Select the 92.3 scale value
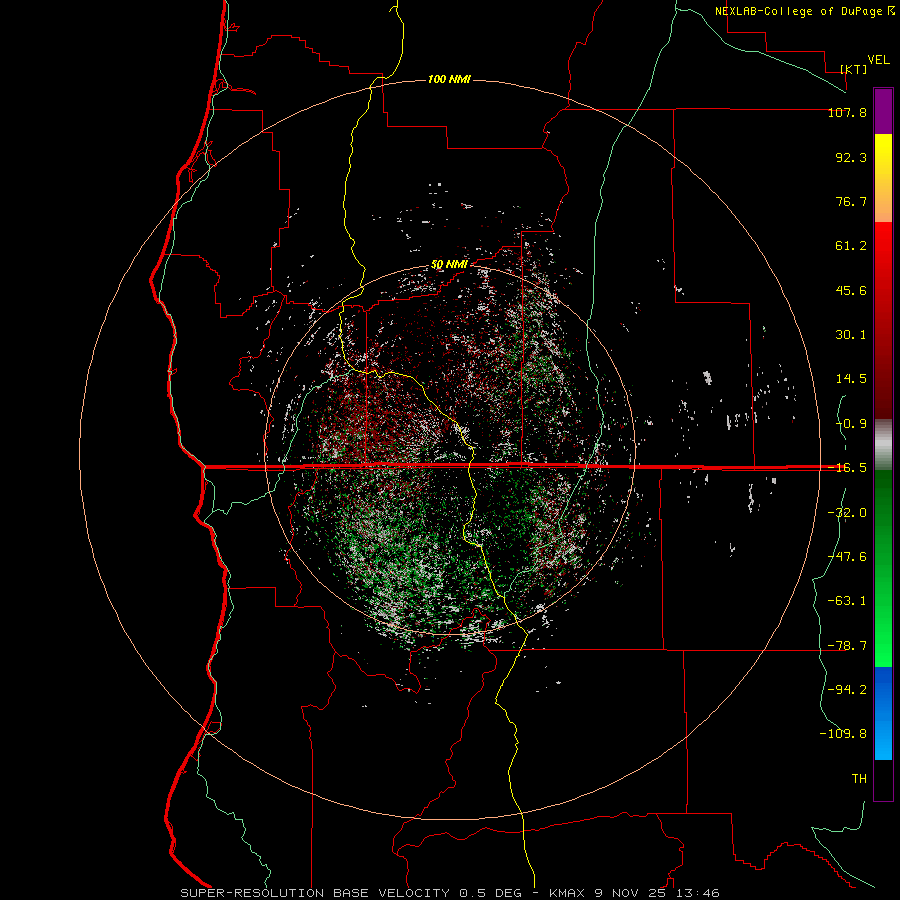Image resolution: width=900 pixels, height=900 pixels. click(851, 157)
